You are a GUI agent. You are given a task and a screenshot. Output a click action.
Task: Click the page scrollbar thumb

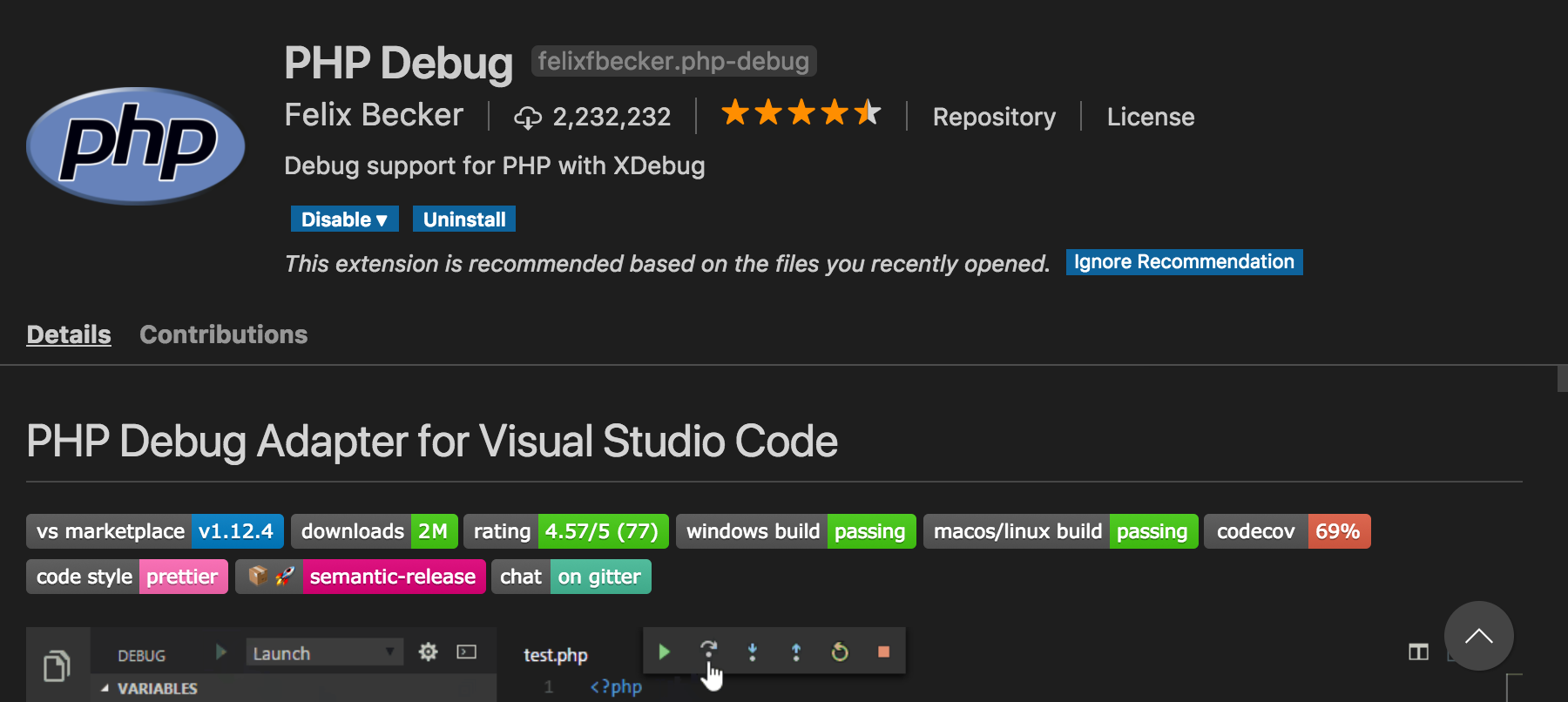1563,379
